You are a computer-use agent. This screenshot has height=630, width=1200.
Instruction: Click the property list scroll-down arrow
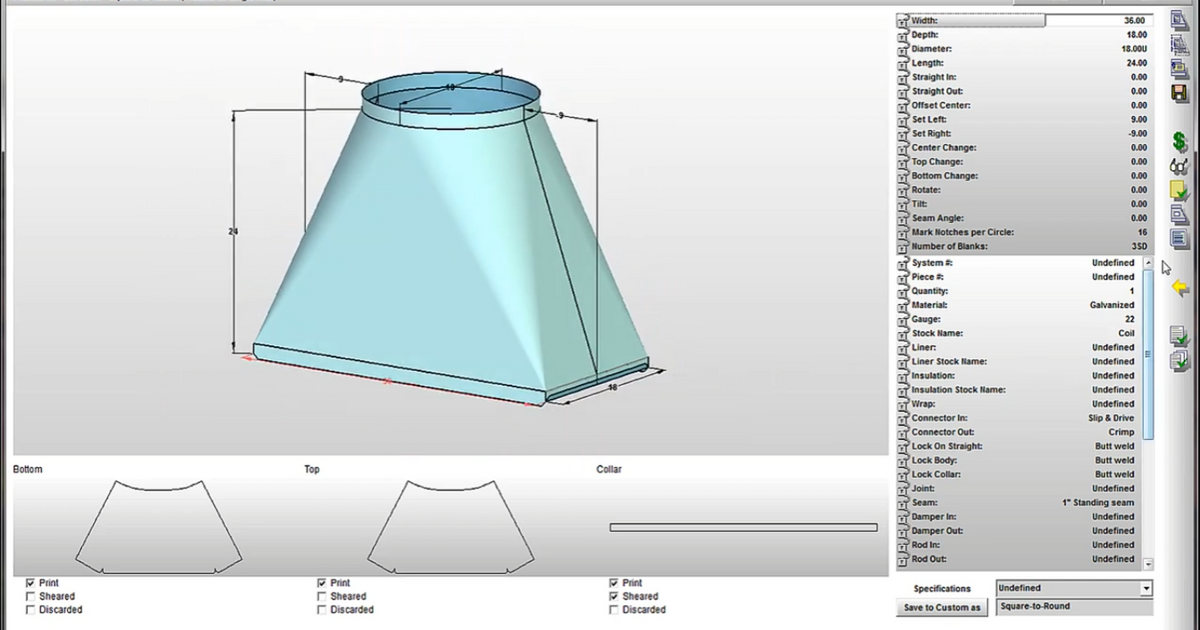click(x=1148, y=564)
